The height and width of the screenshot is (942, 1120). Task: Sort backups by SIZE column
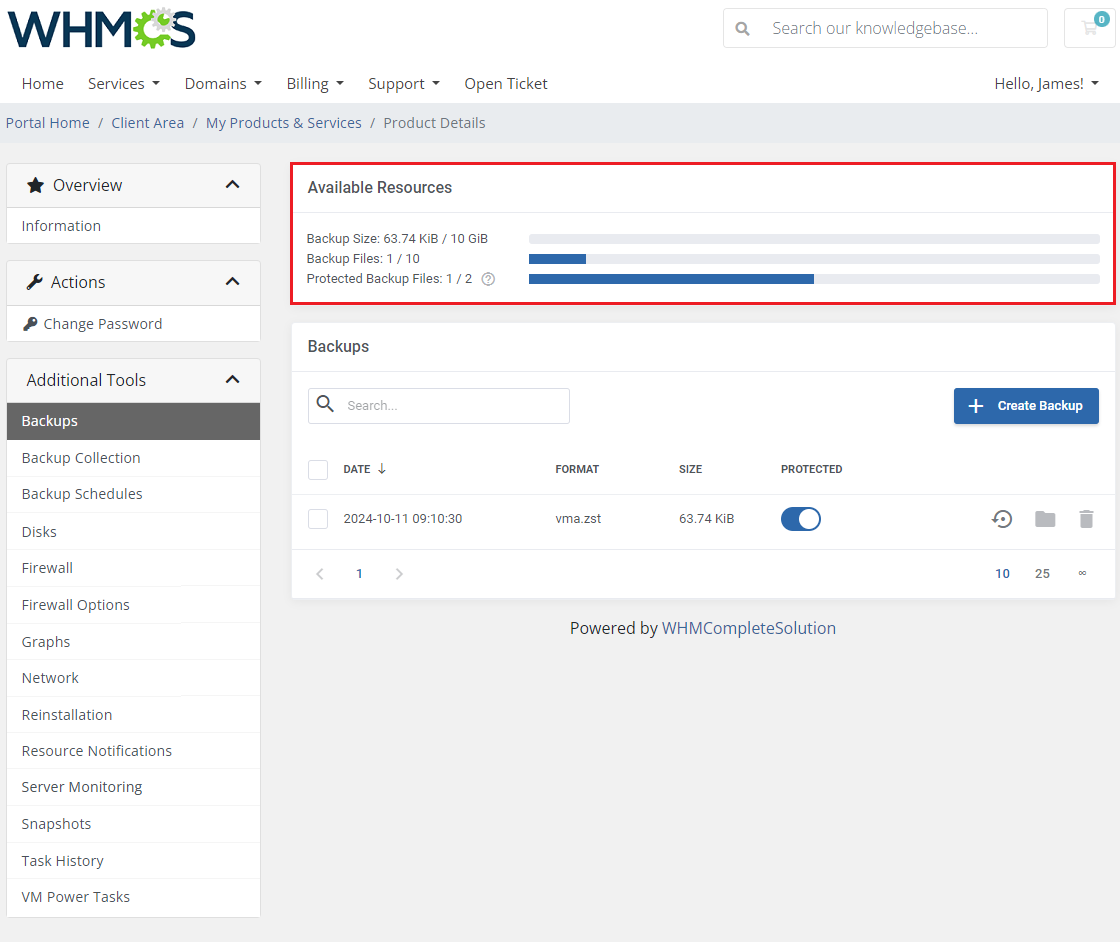pos(690,469)
